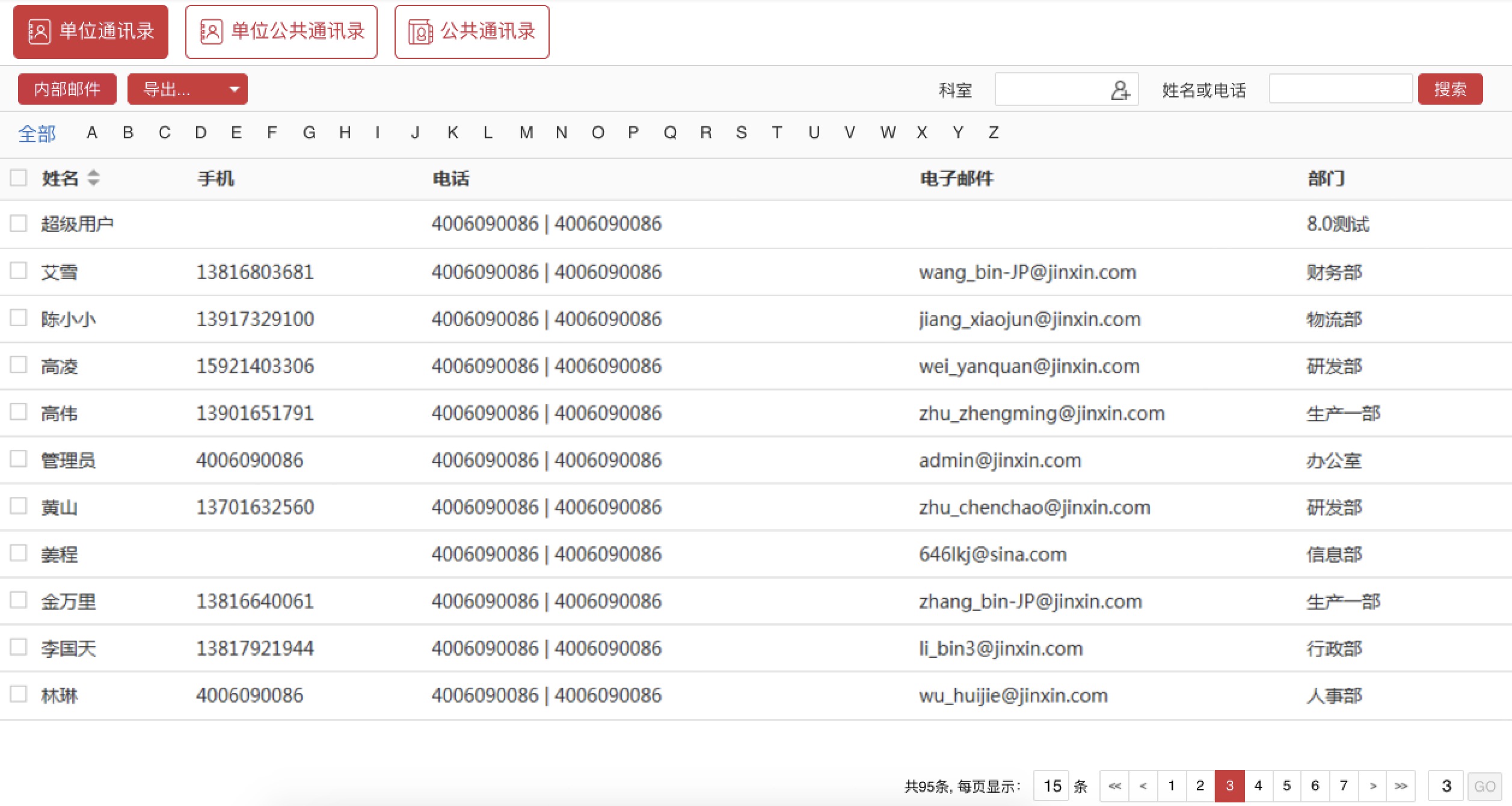Go to the next page arrow
Viewport: 1512px width, 806px height.
1373,786
